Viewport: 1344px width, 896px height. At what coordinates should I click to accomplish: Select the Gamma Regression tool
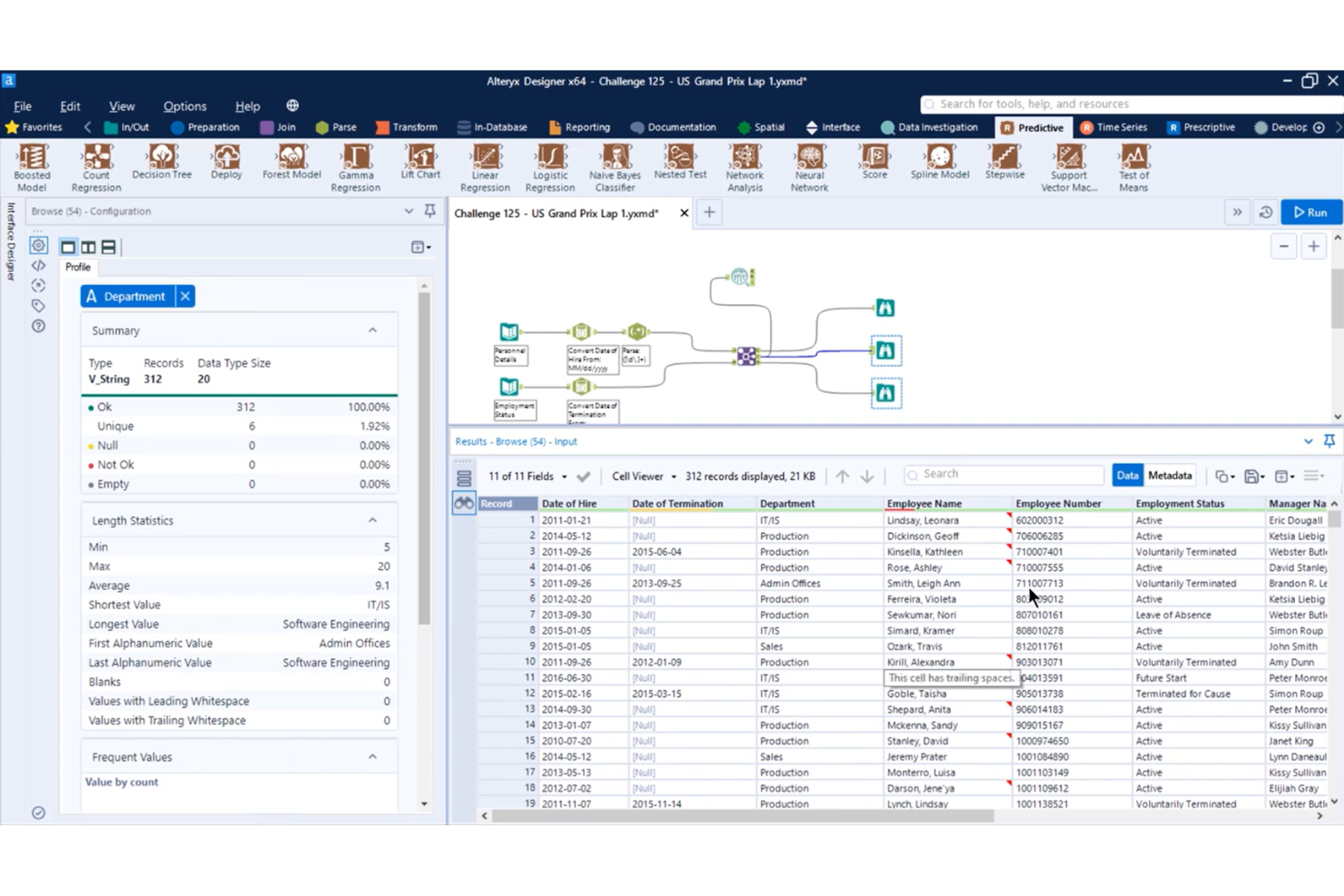(356, 167)
